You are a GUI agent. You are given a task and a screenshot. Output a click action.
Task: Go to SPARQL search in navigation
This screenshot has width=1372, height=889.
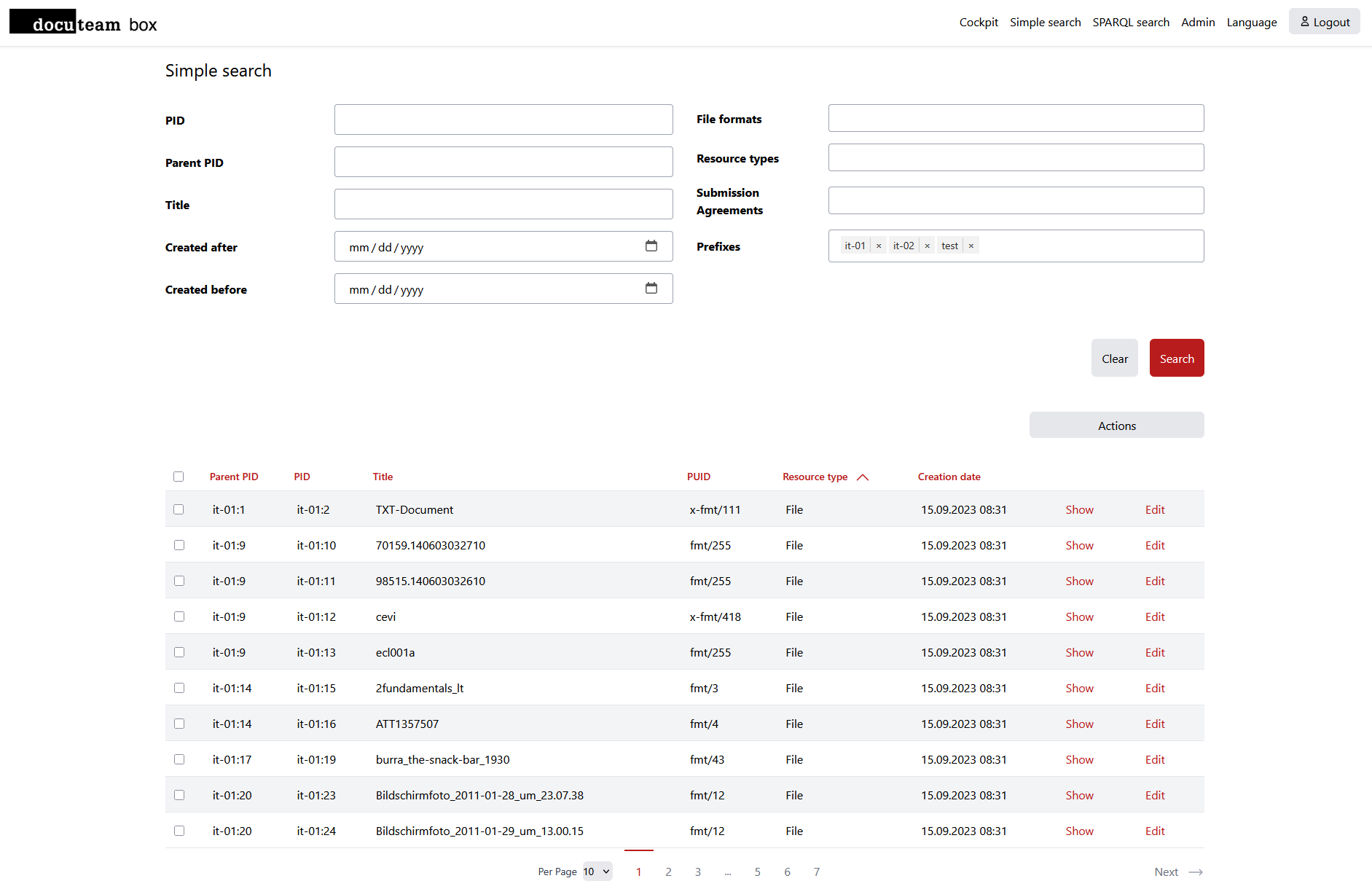[1130, 23]
